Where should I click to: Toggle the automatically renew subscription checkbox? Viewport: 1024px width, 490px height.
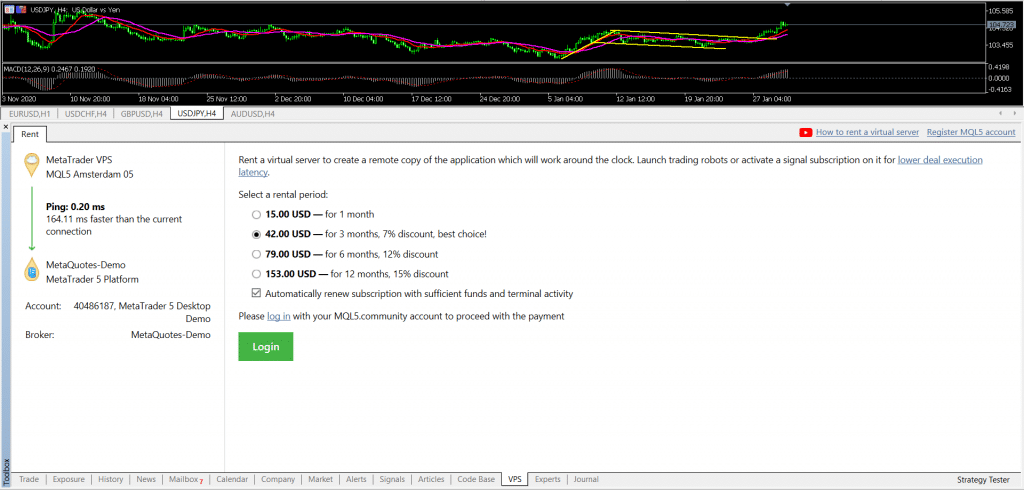point(256,294)
